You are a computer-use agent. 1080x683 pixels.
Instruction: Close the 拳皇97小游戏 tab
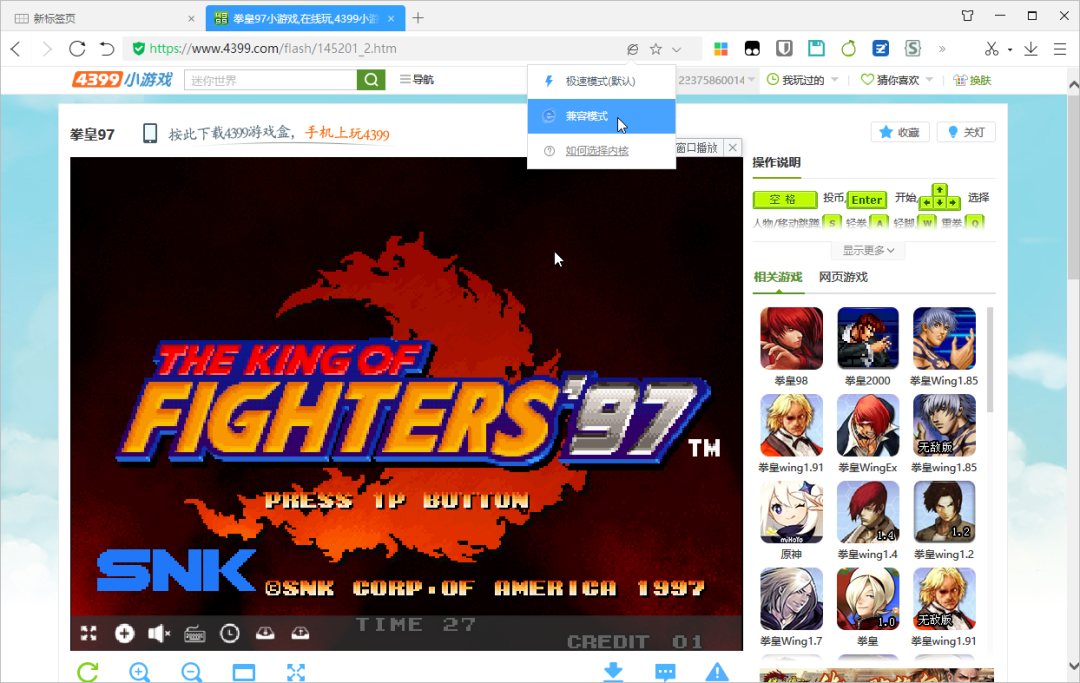[391, 19]
